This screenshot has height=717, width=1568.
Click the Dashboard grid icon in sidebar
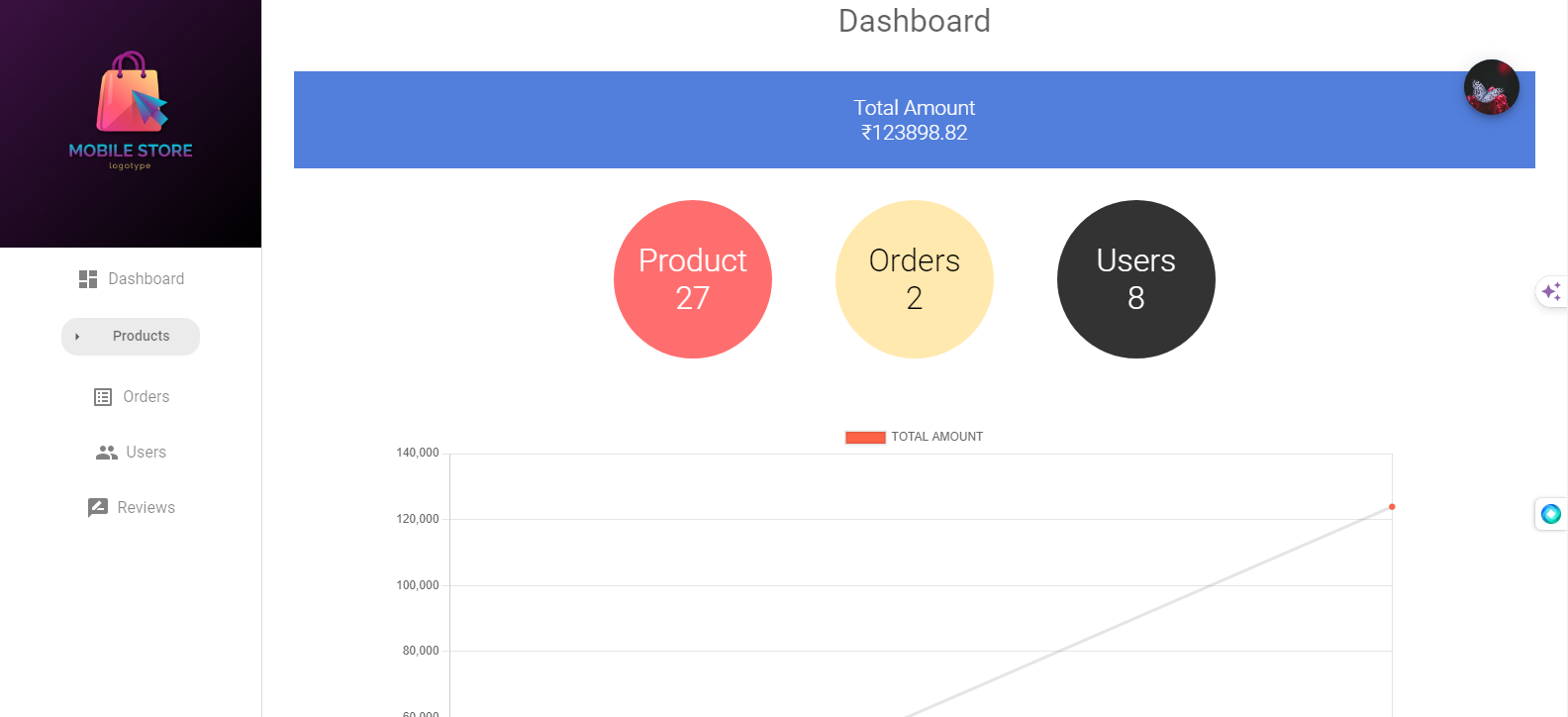pos(88,279)
